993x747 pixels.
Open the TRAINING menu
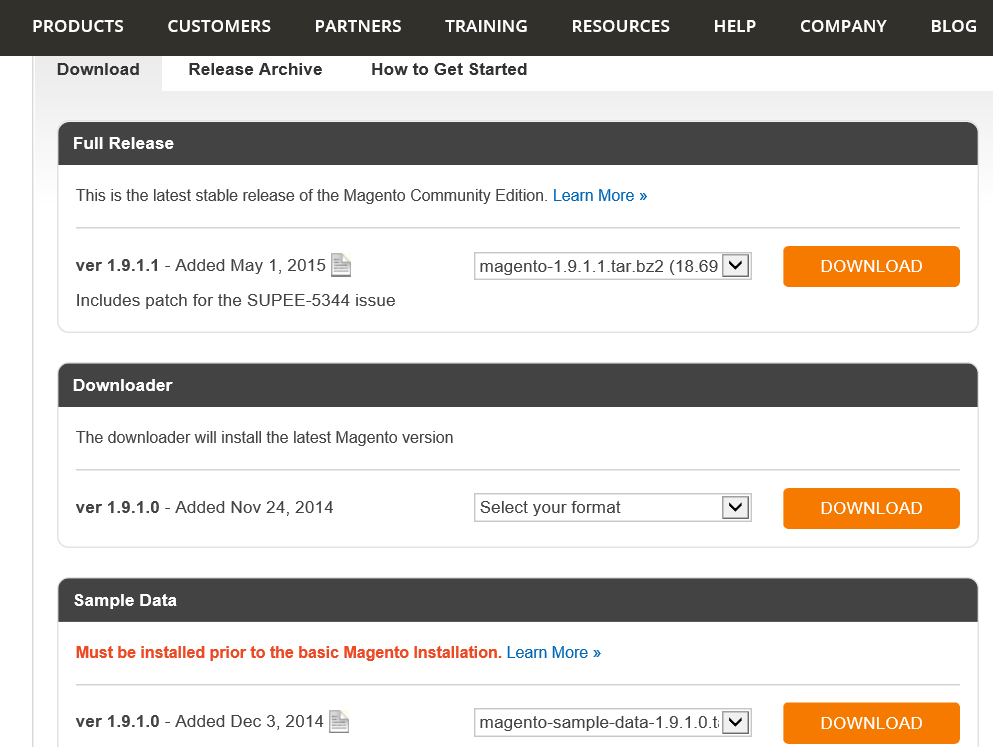point(486,27)
